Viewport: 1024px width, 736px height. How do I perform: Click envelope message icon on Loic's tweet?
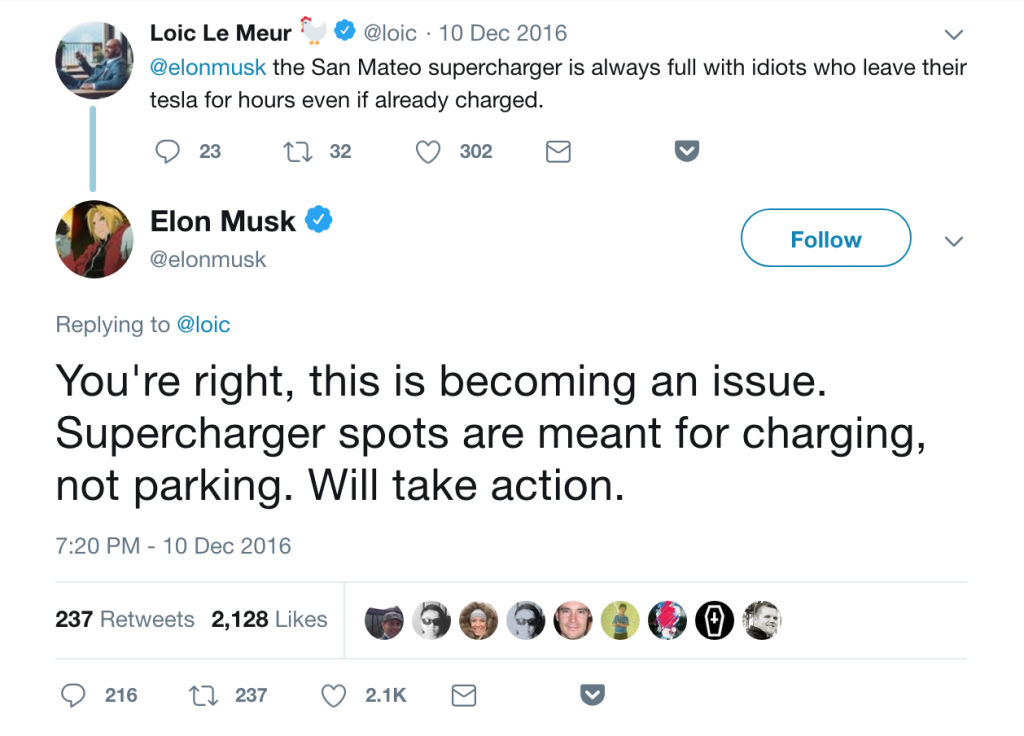click(x=558, y=152)
